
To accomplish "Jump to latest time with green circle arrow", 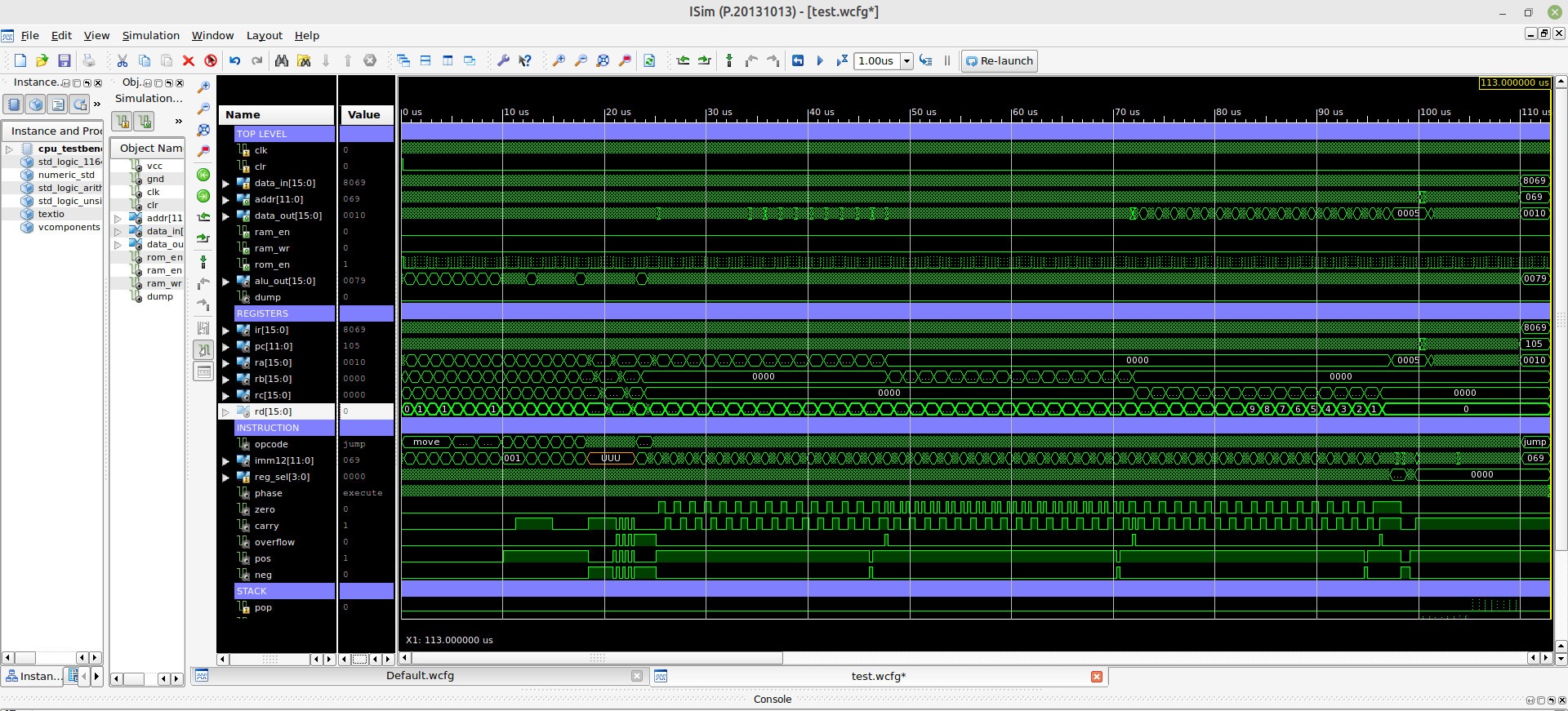I will pyautogui.click(x=203, y=196).
